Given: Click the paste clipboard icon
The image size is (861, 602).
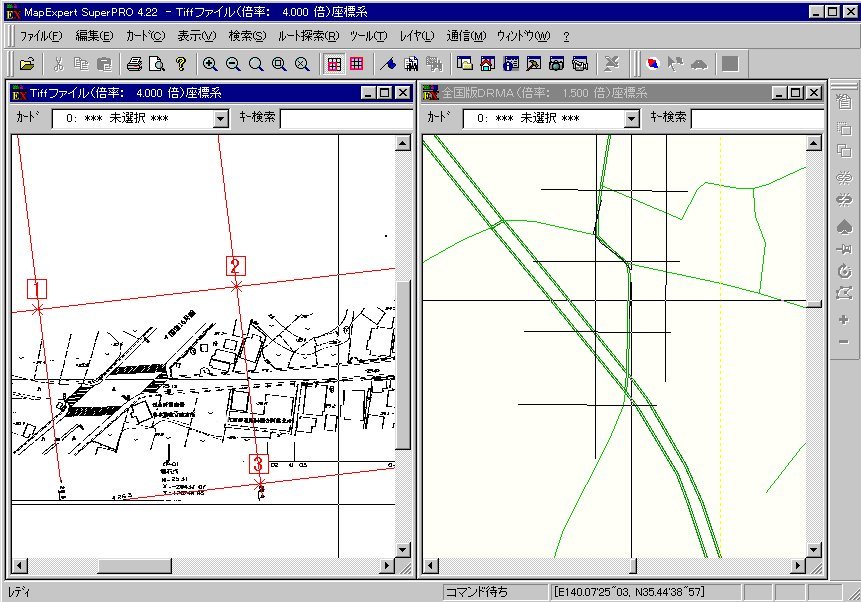Looking at the screenshot, I should pos(104,64).
